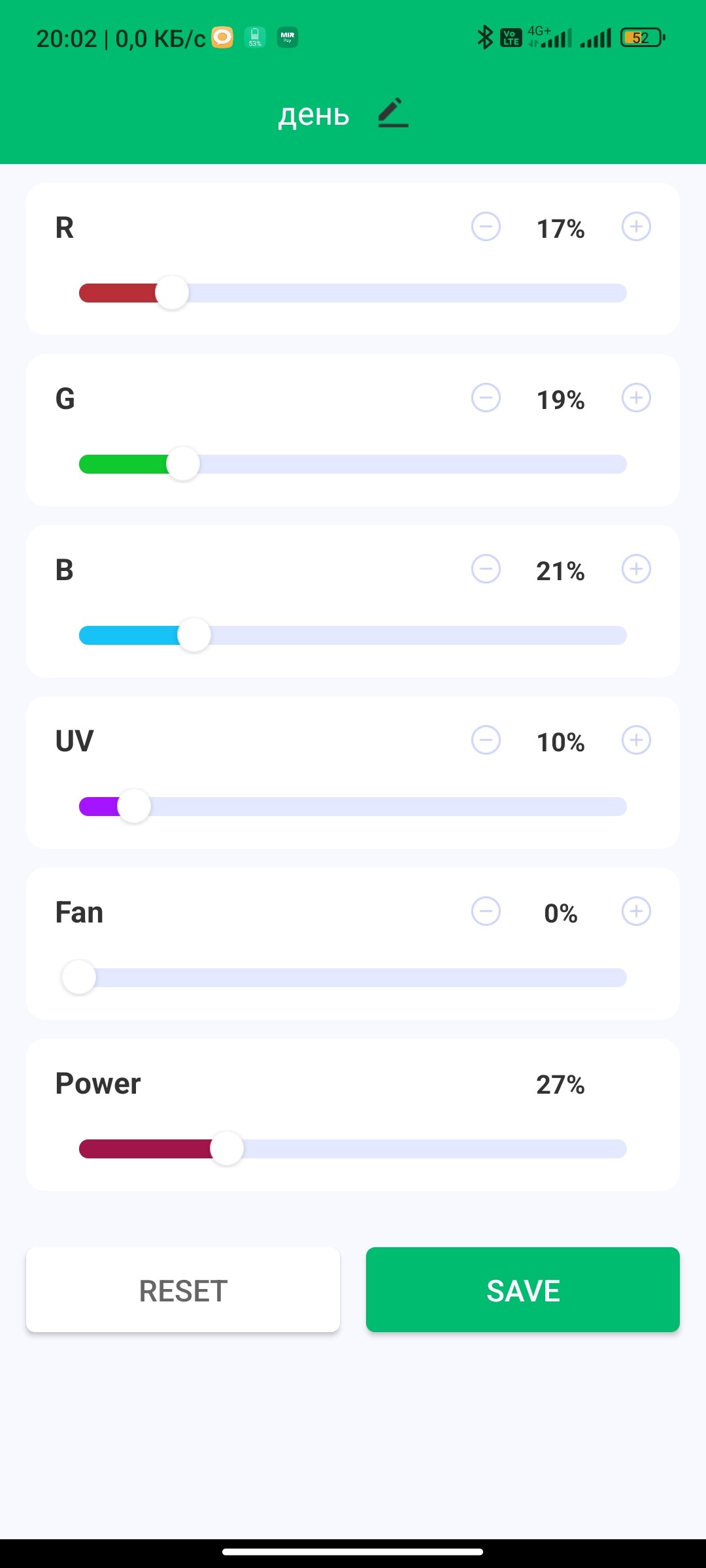Image resolution: width=706 pixels, height=1568 pixels.
Task: Click the green G slider handle
Action: coord(183,464)
